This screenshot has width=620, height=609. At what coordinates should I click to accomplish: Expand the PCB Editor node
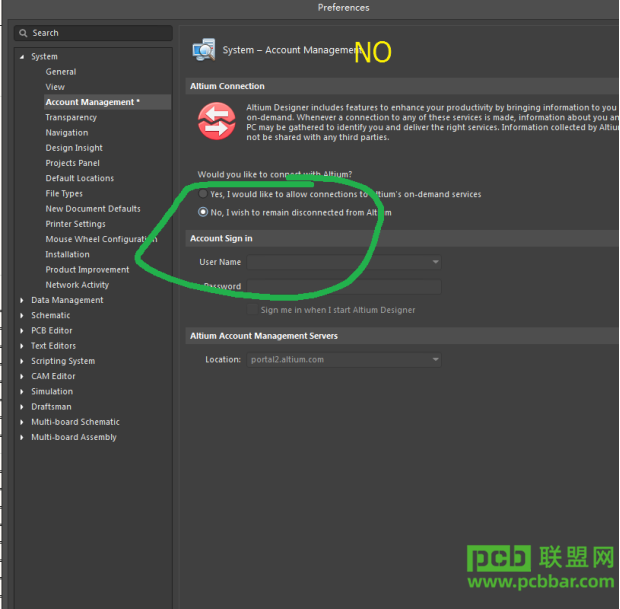pyautogui.click(x=22, y=331)
